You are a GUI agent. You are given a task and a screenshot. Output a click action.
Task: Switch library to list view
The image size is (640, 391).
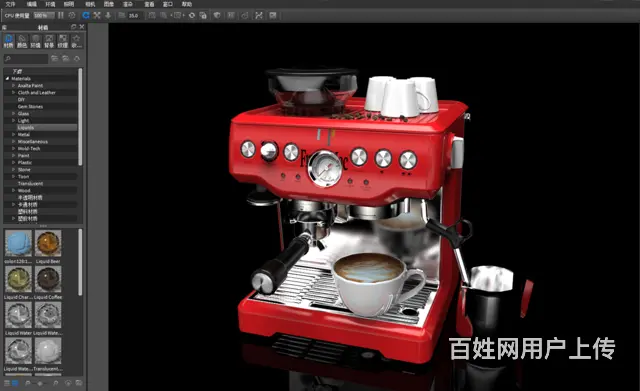tap(7, 383)
